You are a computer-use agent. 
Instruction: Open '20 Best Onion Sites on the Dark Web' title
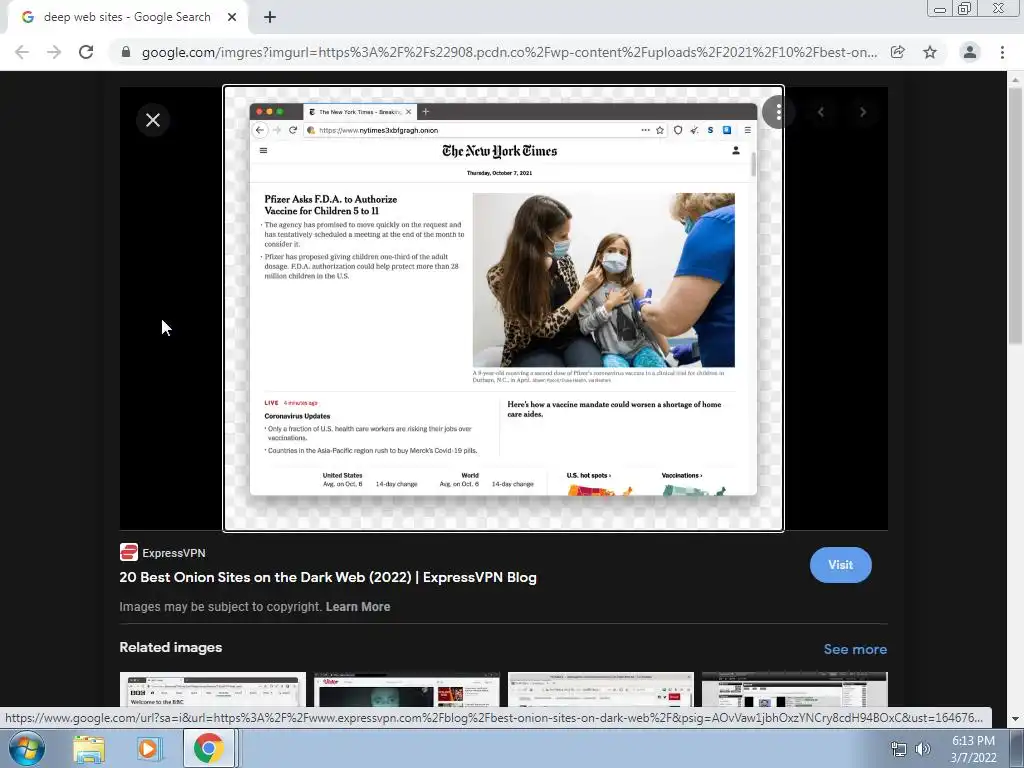pos(328,577)
